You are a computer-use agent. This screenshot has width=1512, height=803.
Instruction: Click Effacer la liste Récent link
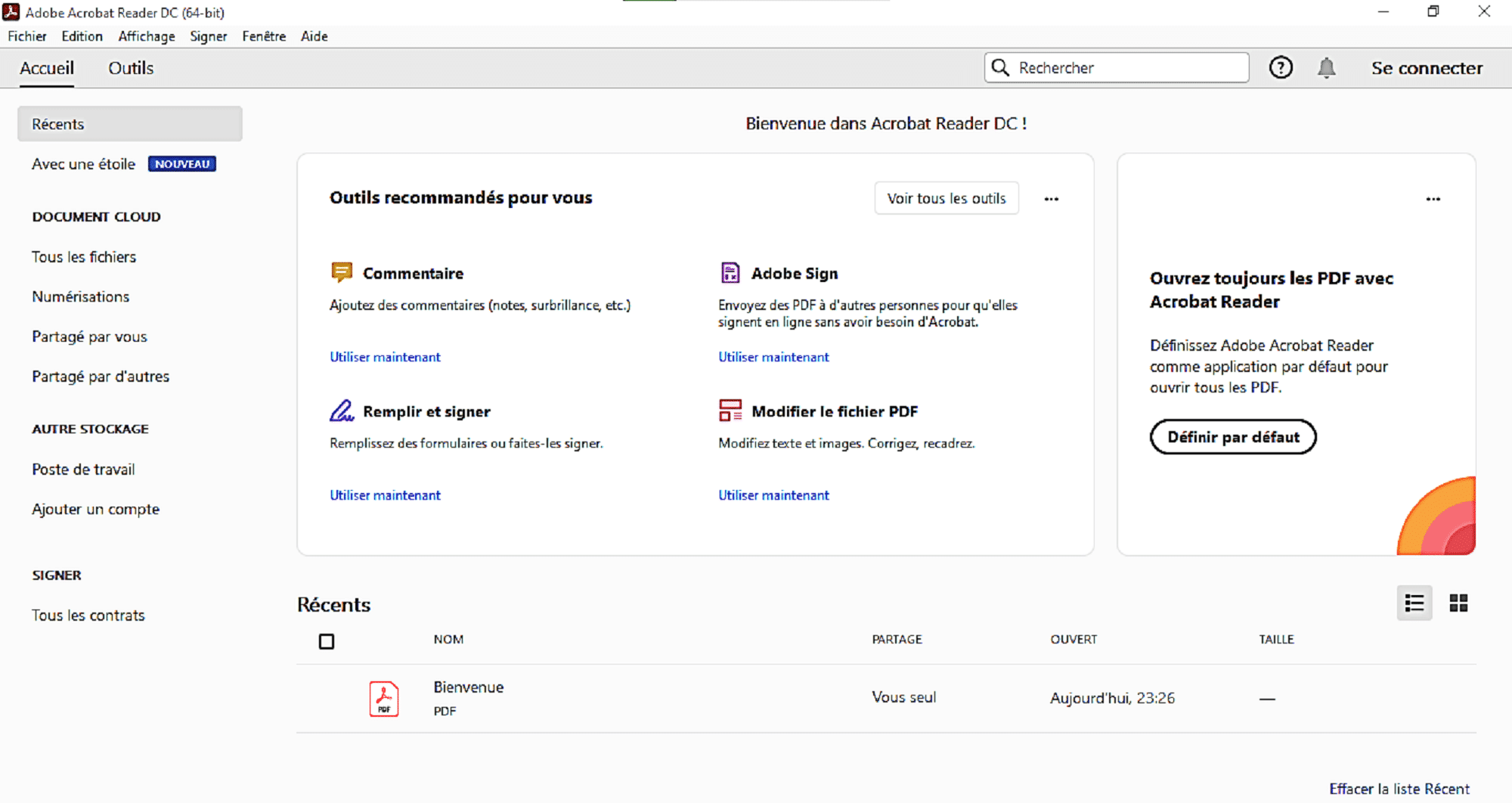(1399, 789)
